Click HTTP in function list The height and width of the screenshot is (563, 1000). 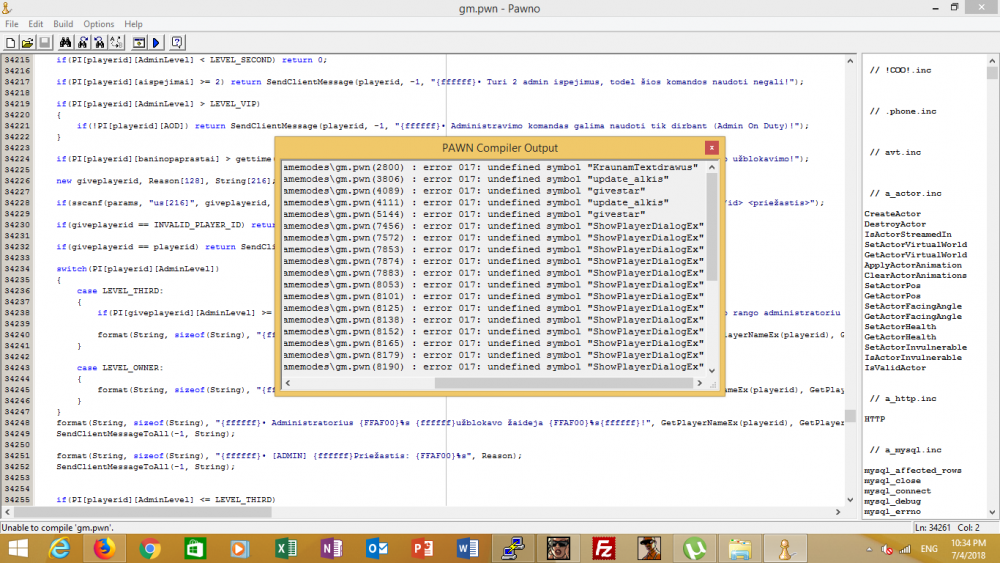coord(874,419)
